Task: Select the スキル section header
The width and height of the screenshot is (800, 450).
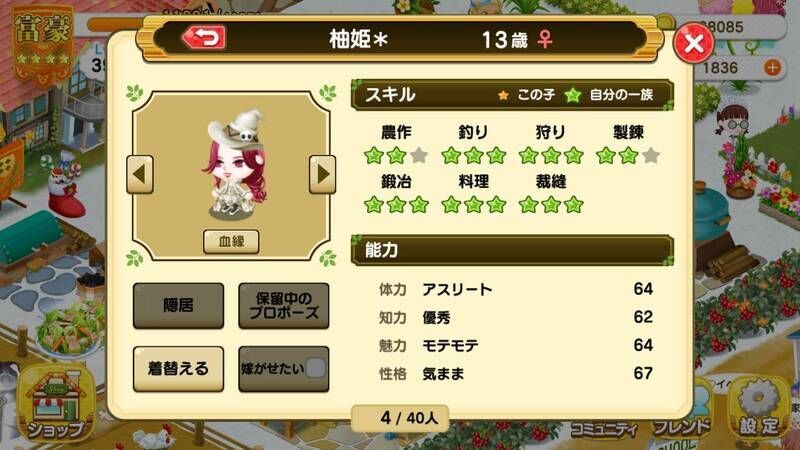Action: [512, 95]
